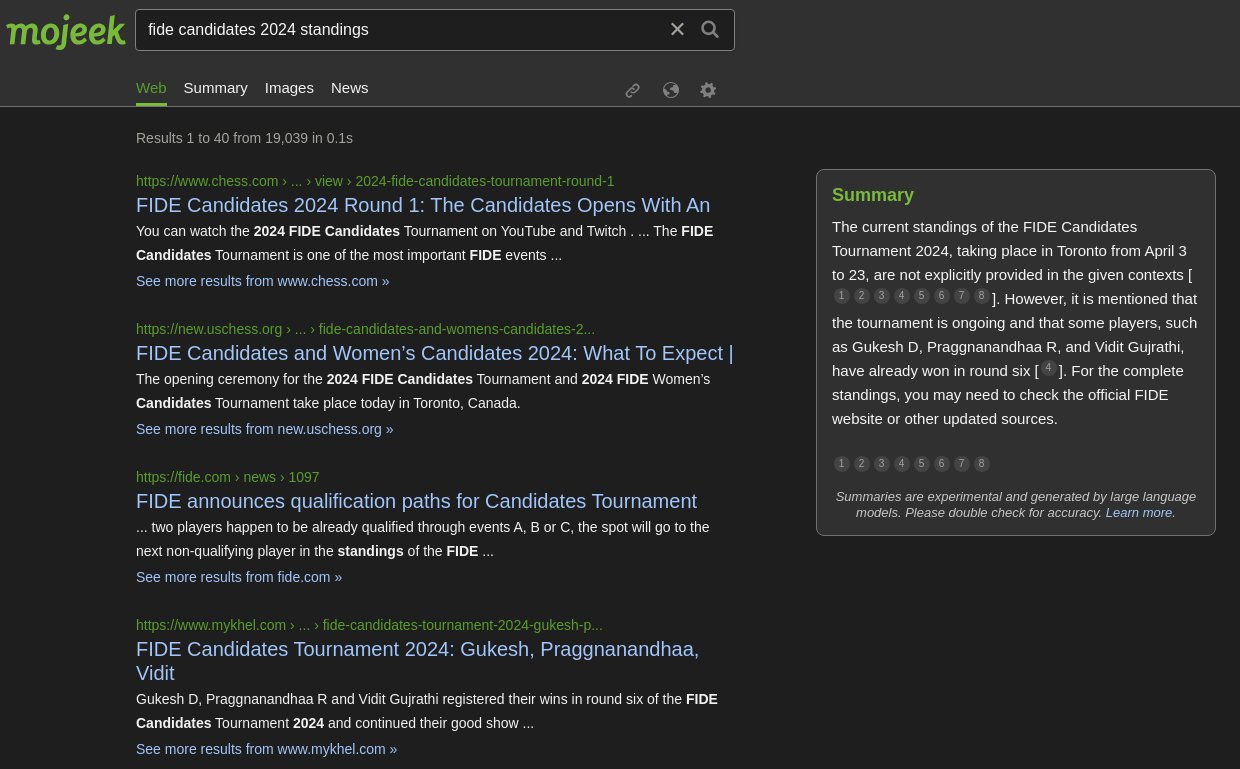Open "FIDE announces qualification paths" result
The height and width of the screenshot is (769, 1240).
[x=416, y=501]
